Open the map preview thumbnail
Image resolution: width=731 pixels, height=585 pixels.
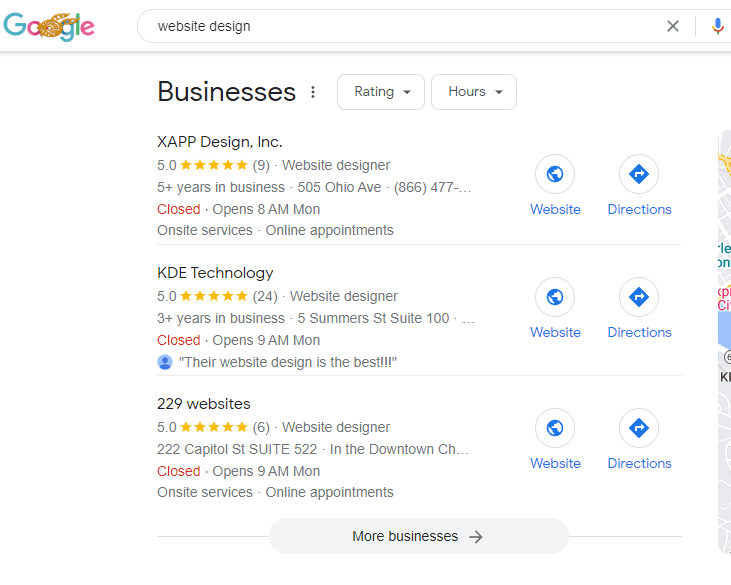click(724, 340)
